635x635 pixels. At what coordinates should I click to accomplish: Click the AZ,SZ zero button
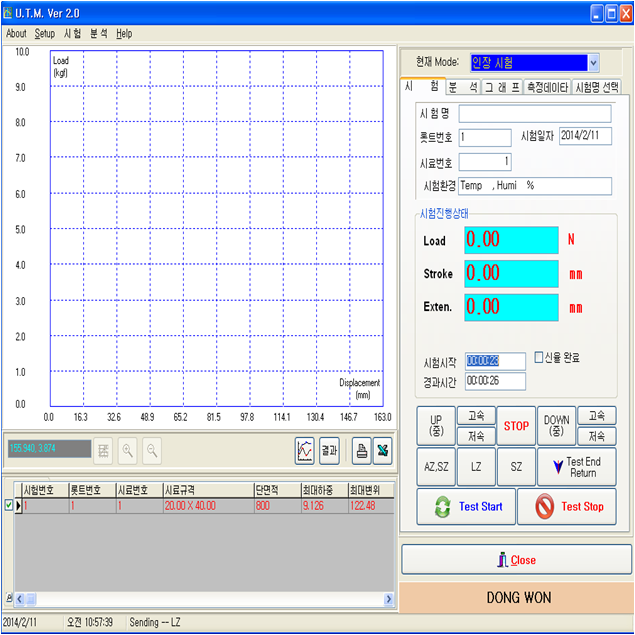(x=436, y=467)
